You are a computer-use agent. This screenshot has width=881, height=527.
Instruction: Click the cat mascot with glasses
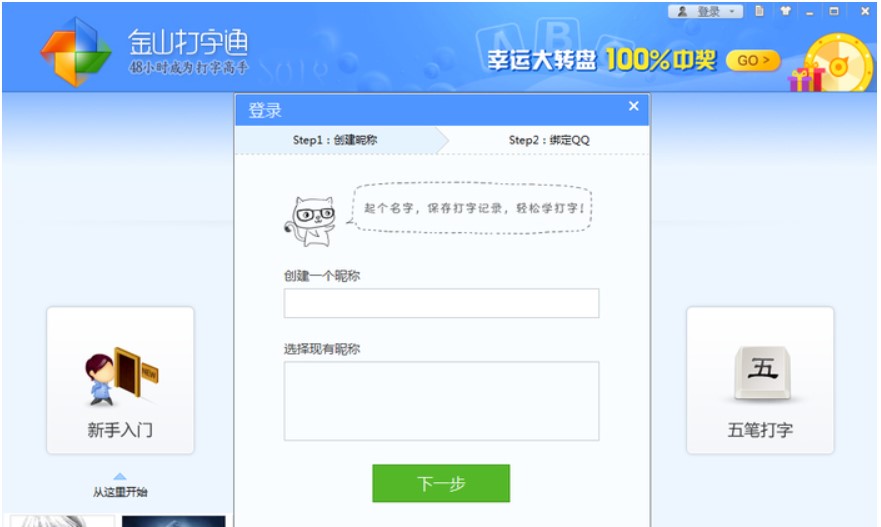tap(311, 221)
